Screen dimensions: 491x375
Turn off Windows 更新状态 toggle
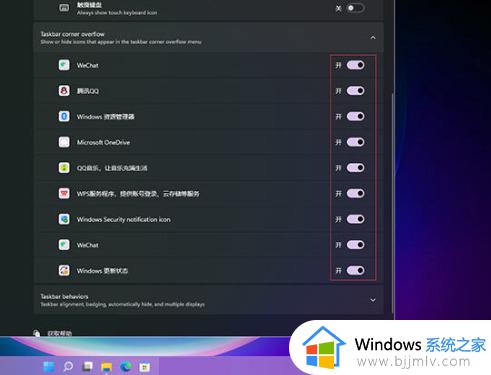point(355,270)
